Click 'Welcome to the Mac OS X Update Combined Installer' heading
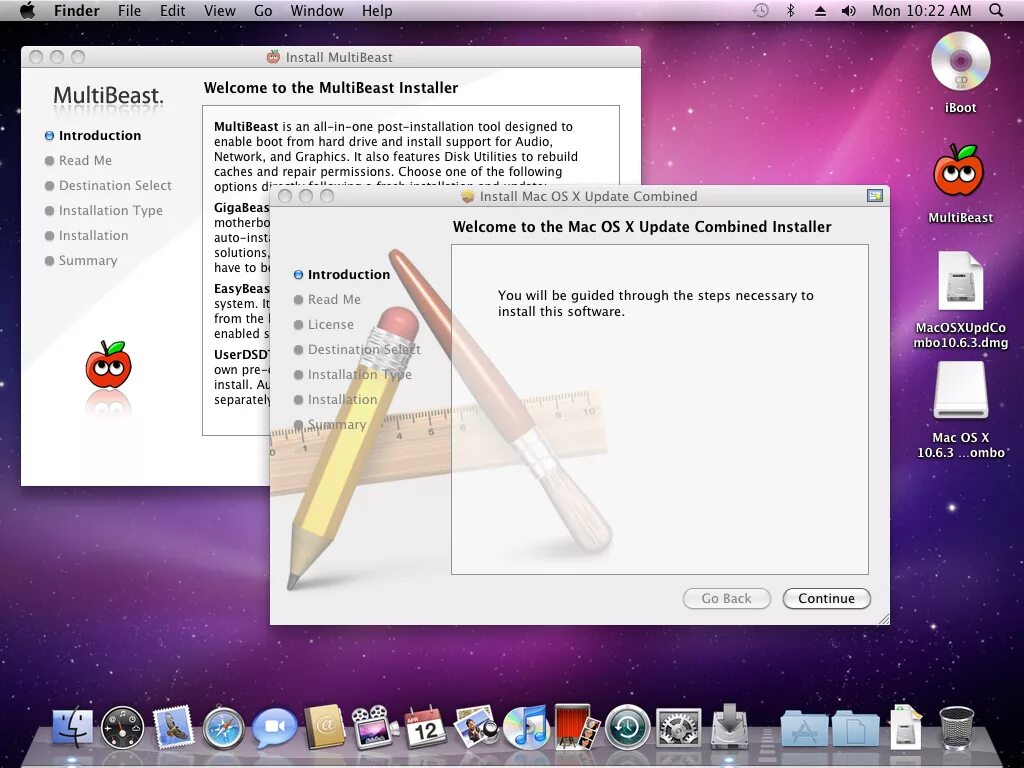Screen dimensions: 1024x768 point(642,227)
